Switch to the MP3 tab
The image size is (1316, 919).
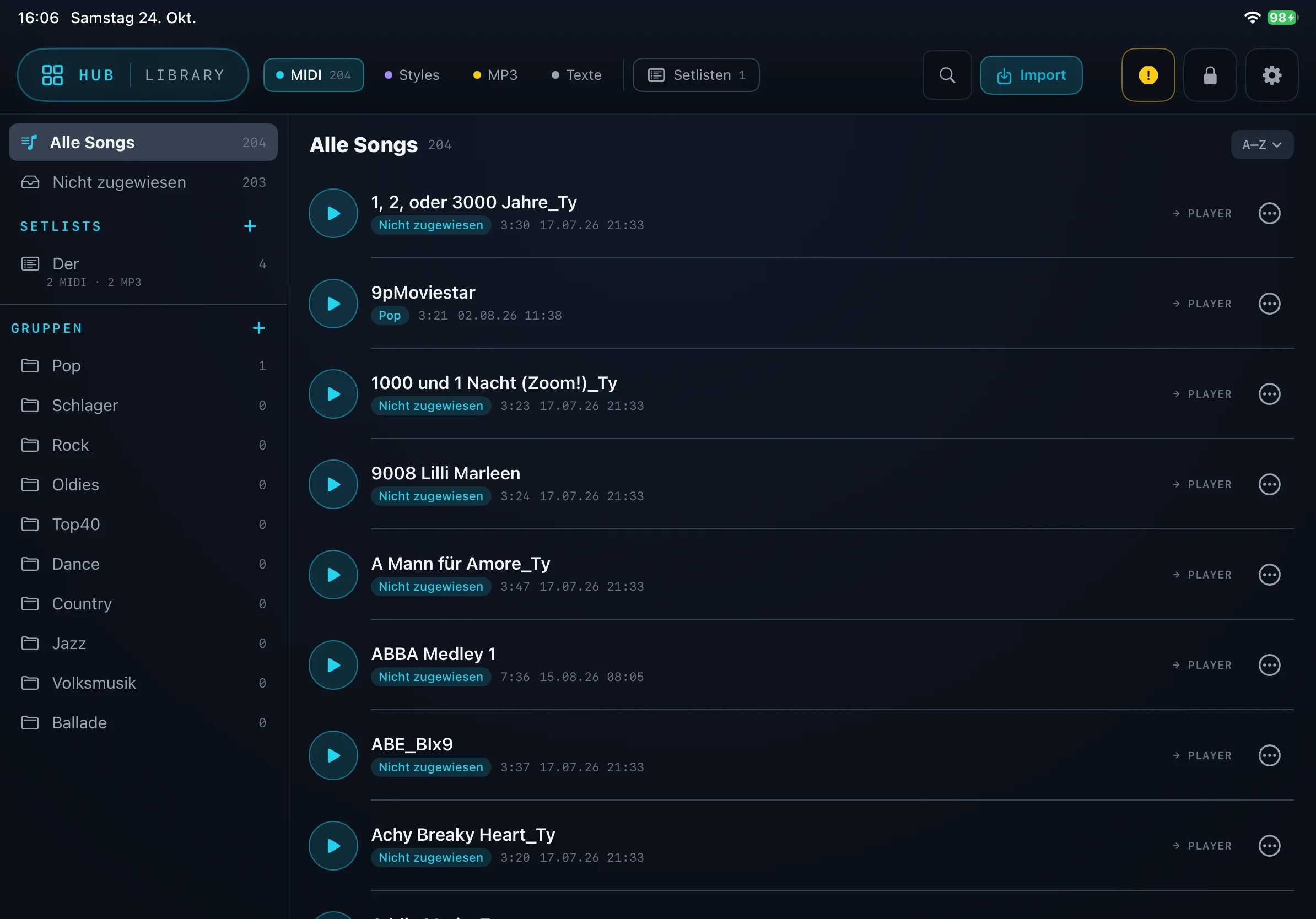pos(495,75)
